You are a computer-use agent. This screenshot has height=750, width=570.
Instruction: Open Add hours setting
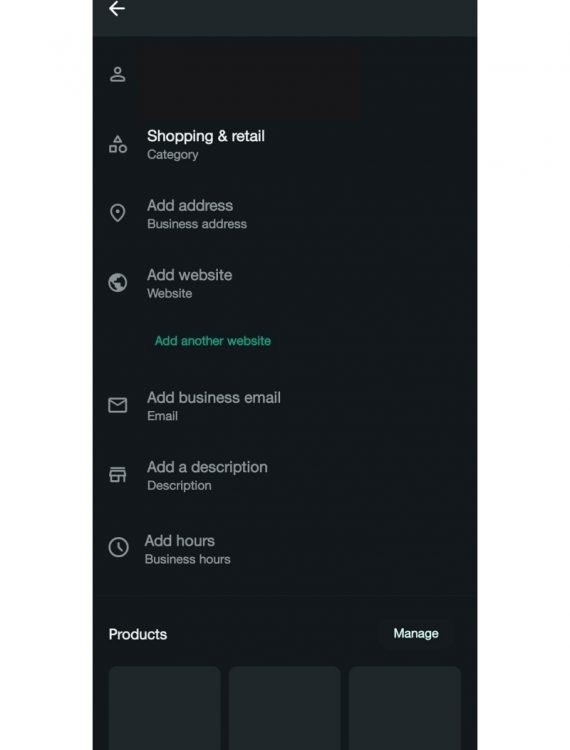click(x=285, y=549)
